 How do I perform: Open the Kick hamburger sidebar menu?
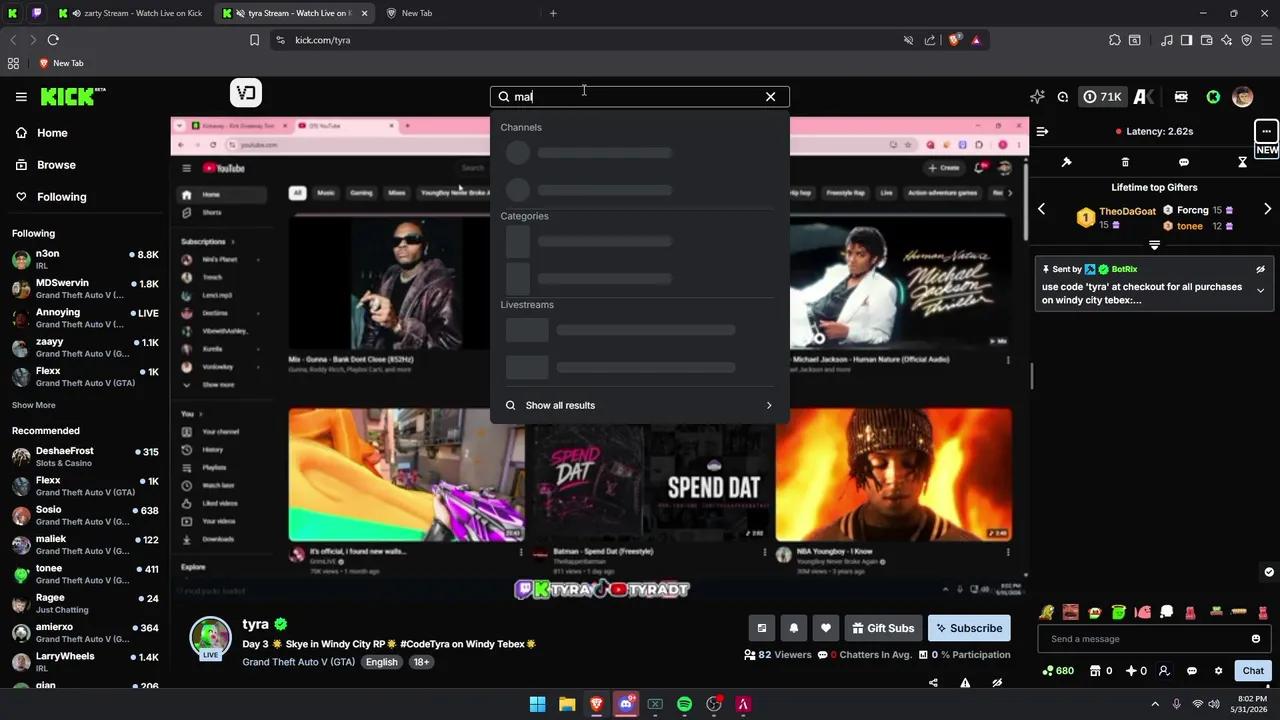coord(21,97)
